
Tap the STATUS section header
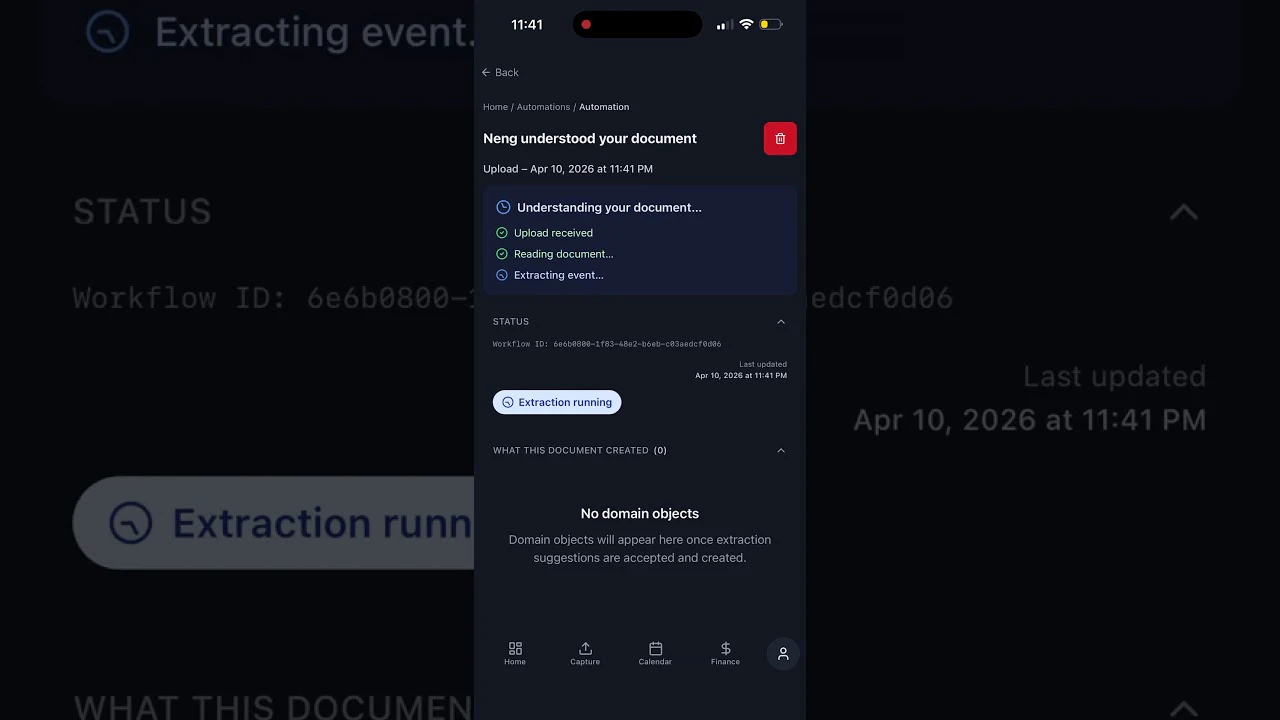[511, 322]
